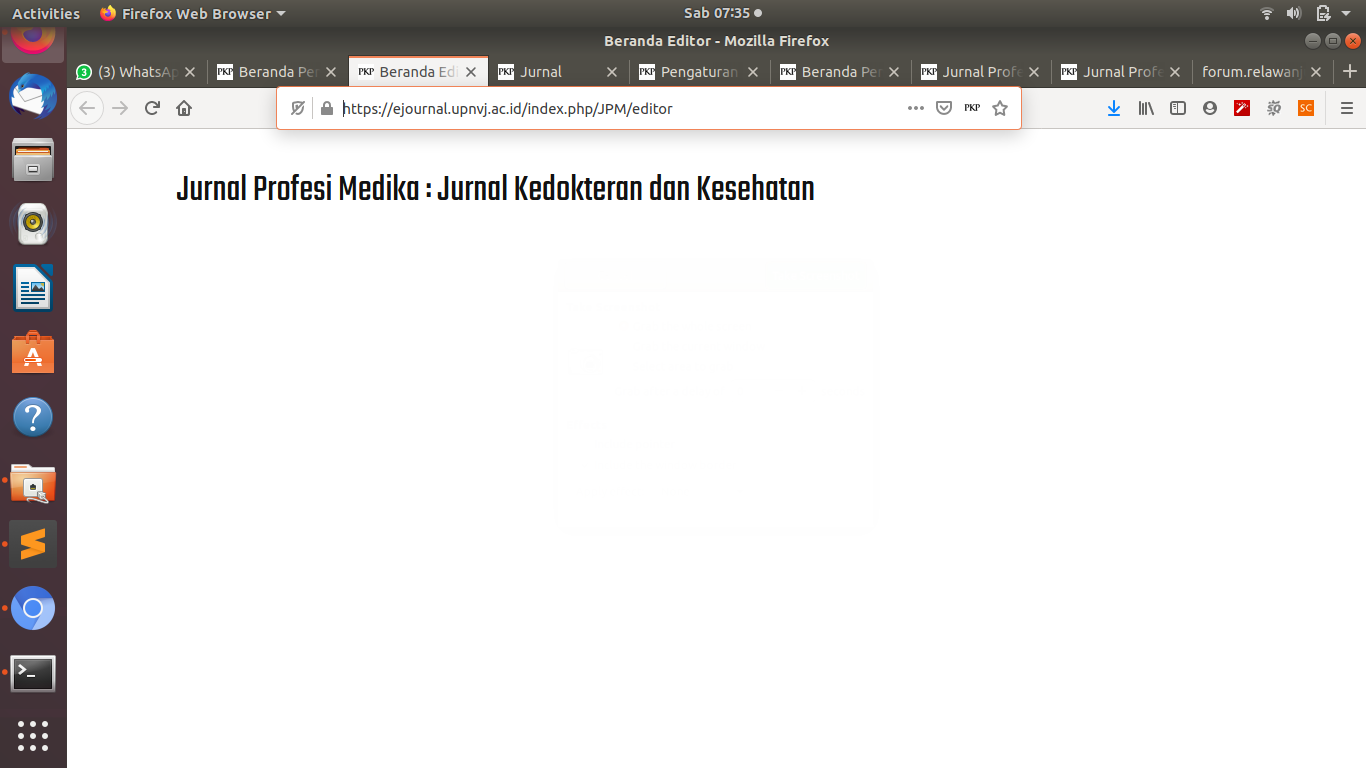Viewport: 1366px width, 768px height.
Task: Go to the Firefox home page
Action: tap(184, 108)
